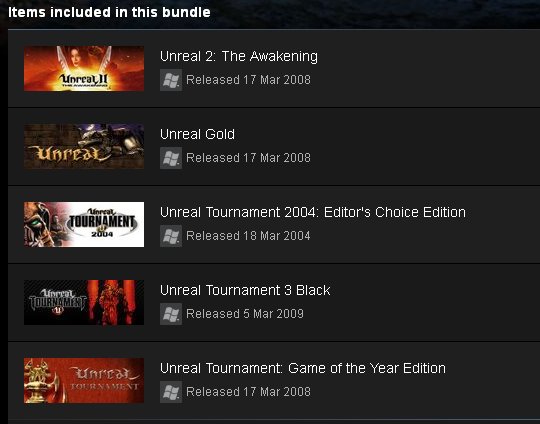Open Unreal 2: The Awakening title link
This screenshot has width=540, height=424.
point(239,56)
